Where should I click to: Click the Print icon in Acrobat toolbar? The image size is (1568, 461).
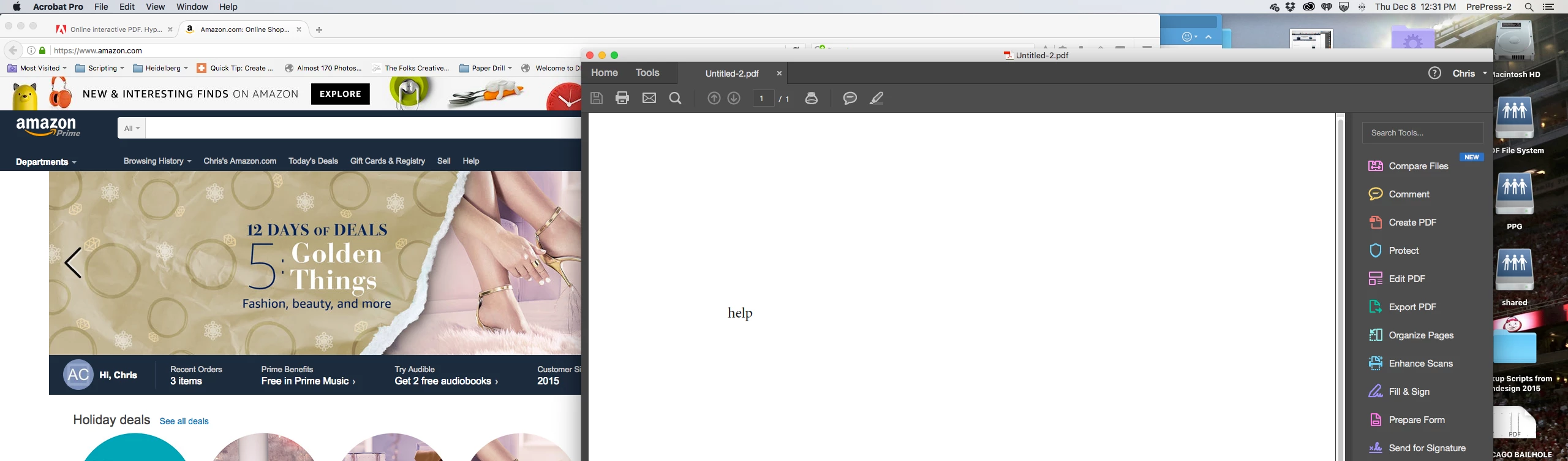tap(622, 98)
